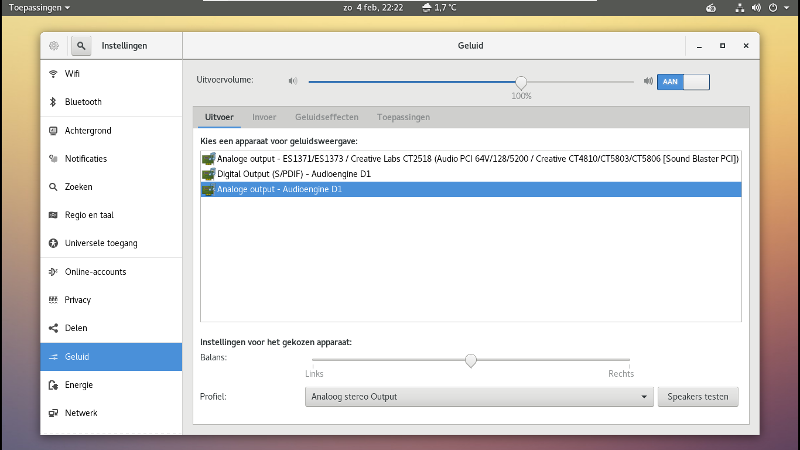Open the Profiel dropdown Analoog stereo Output
Screen dimensions: 800x450
pos(479,397)
